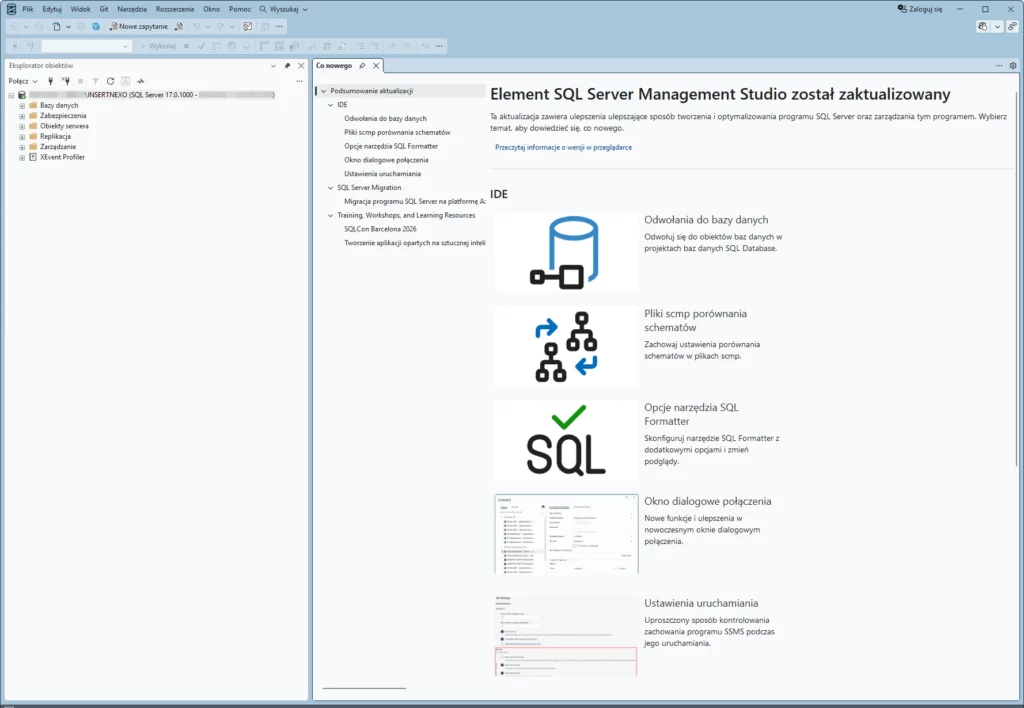Viewport: 1024px width, 708px height.
Task: Toggle auto-hide pin on Eksplorator obiektów
Action: click(287, 65)
